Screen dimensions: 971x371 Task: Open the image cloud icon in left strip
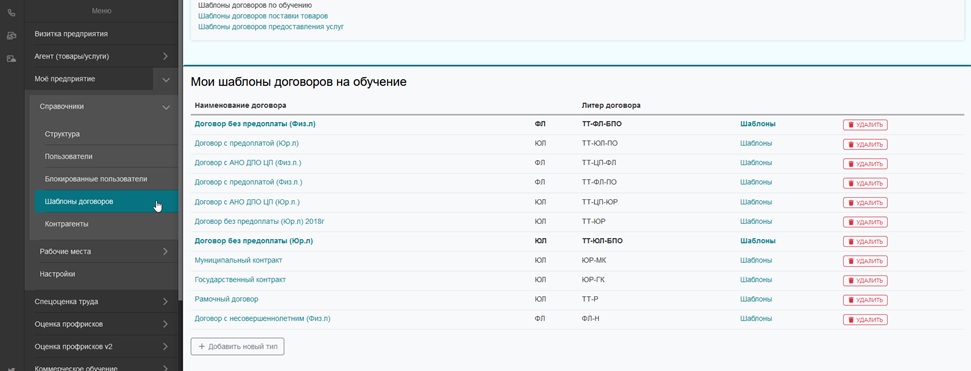click(11, 58)
